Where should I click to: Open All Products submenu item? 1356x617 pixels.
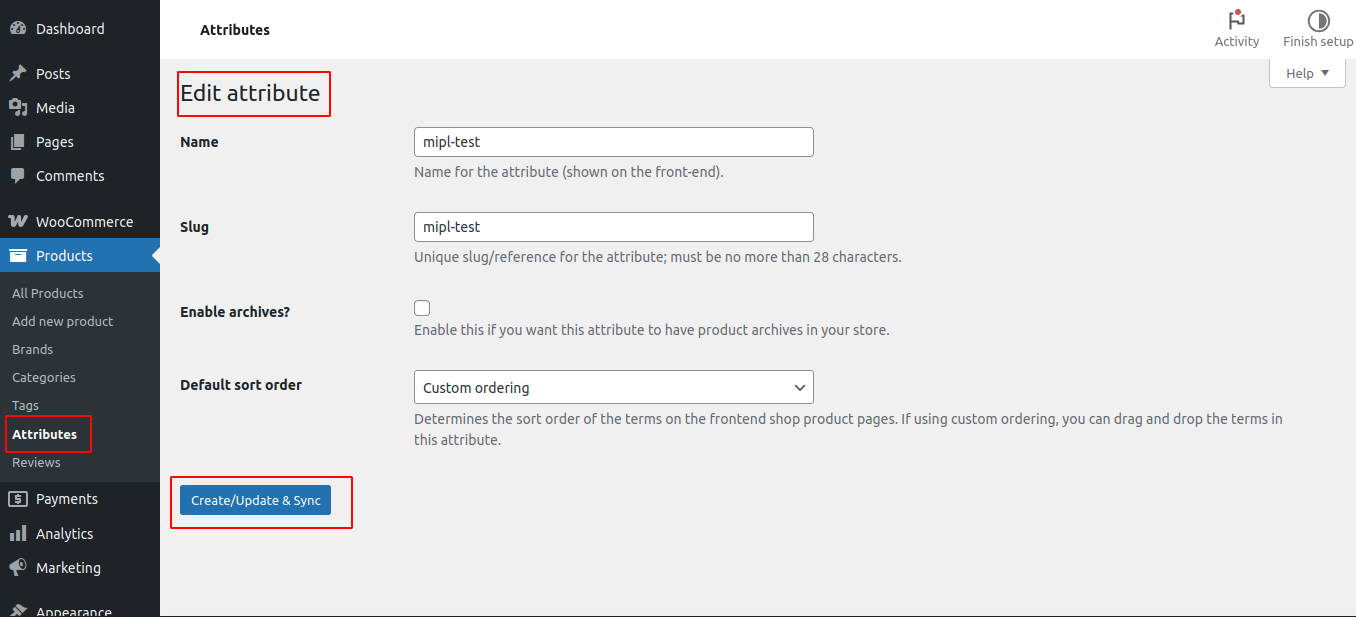[x=47, y=293]
